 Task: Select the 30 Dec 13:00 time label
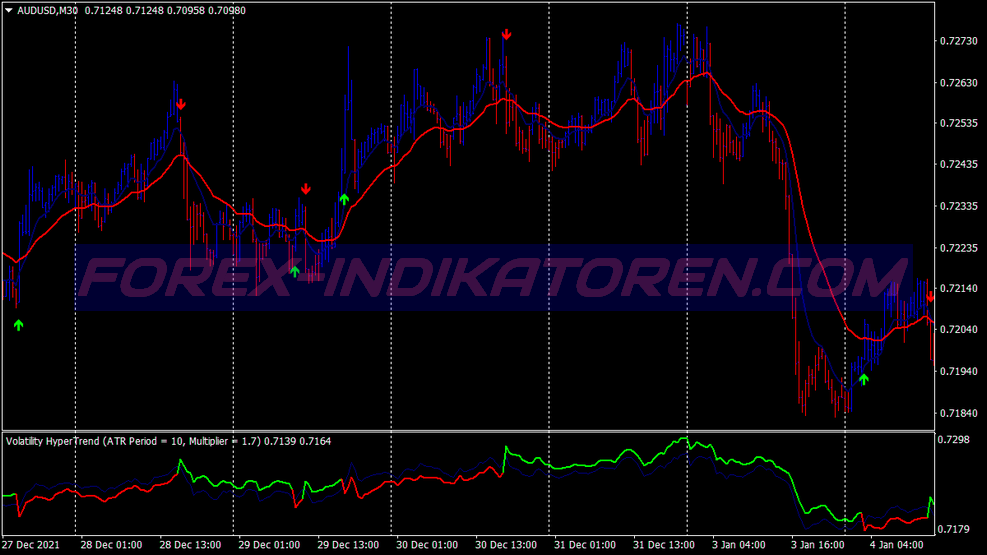508,545
